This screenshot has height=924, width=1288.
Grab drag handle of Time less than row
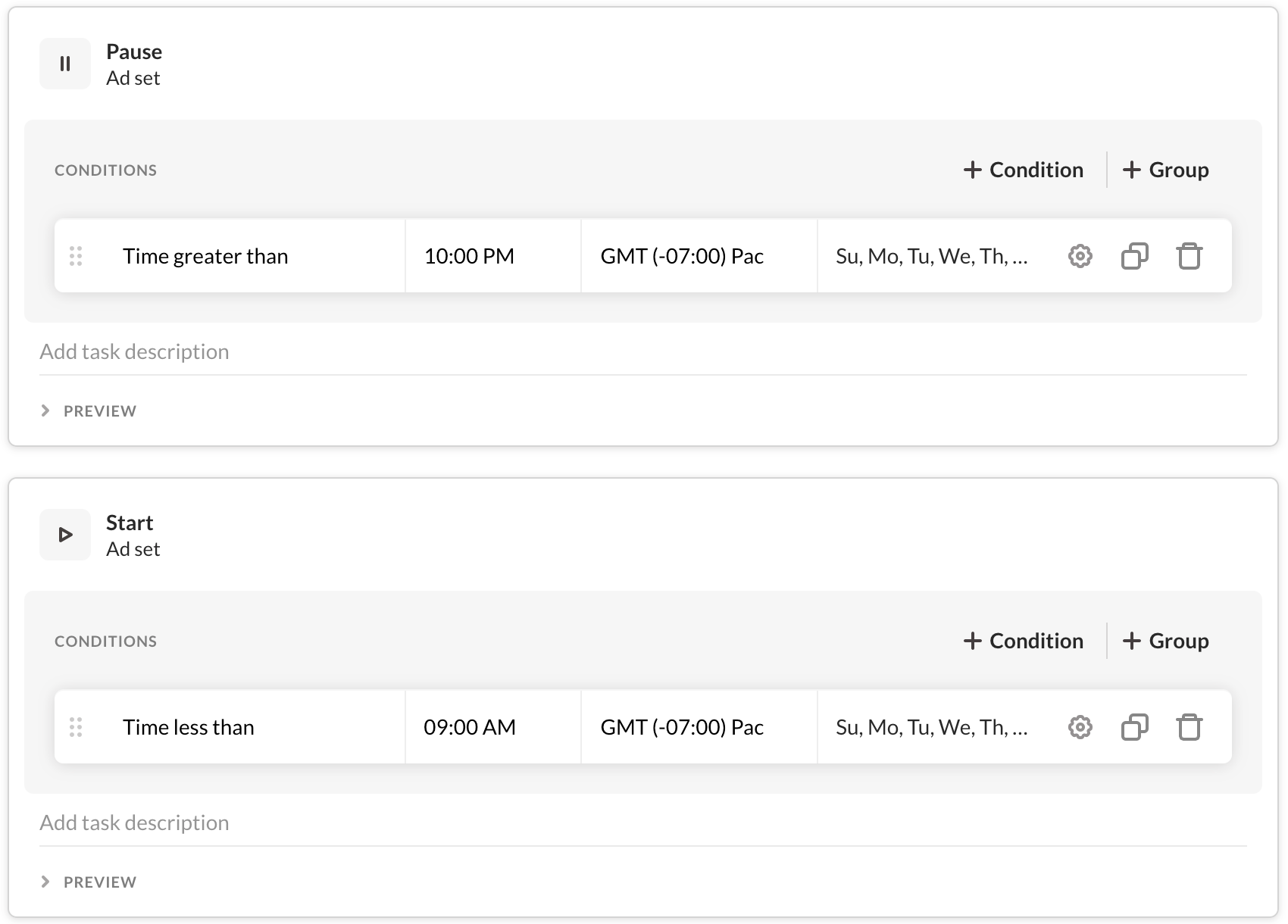76,727
